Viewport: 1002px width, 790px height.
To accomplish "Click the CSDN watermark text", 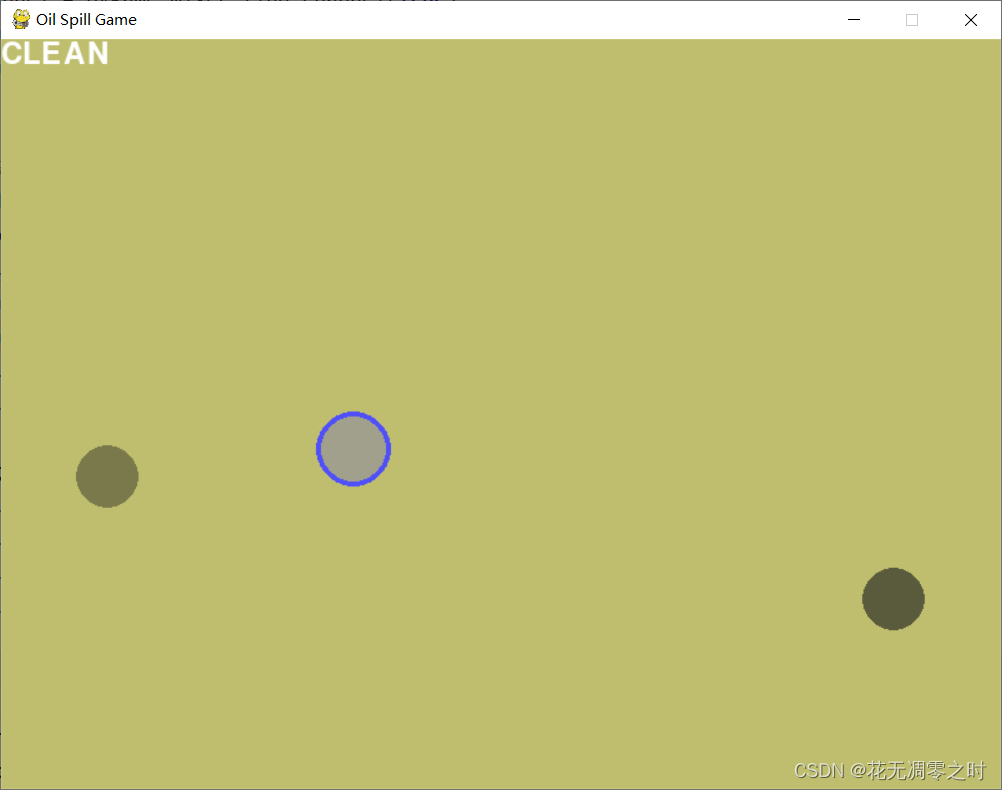I will (818, 771).
